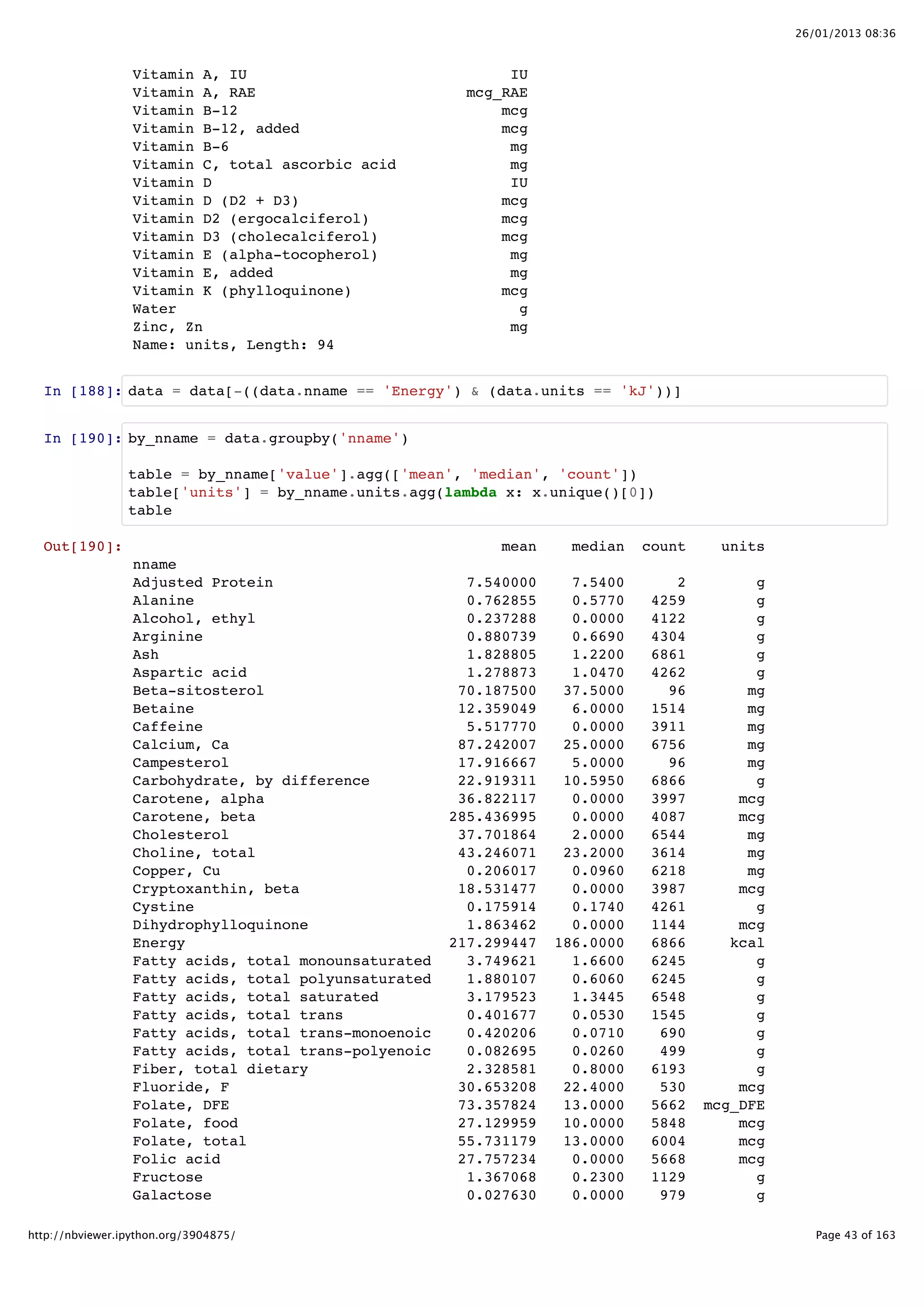Click the Energy row in the table
This screenshot has height=1307, width=924.
point(159,943)
